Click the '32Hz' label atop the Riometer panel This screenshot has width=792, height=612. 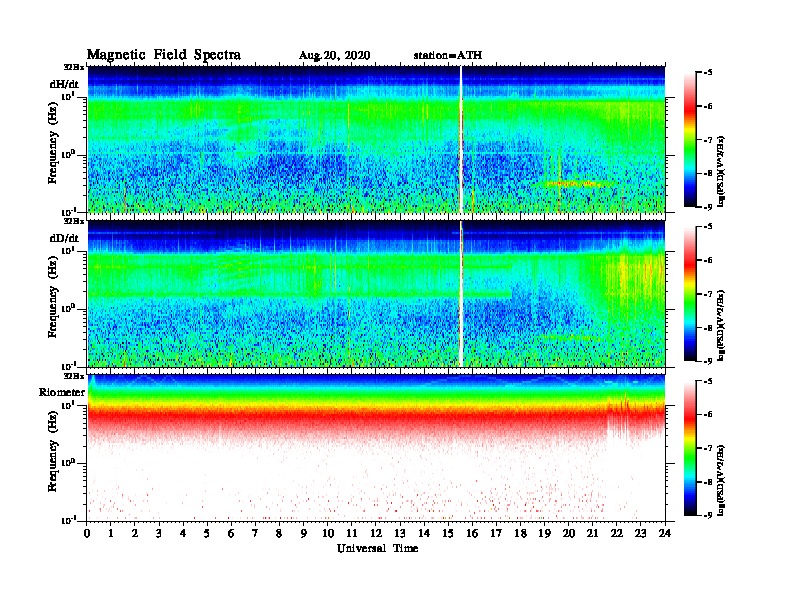(x=74, y=376)
